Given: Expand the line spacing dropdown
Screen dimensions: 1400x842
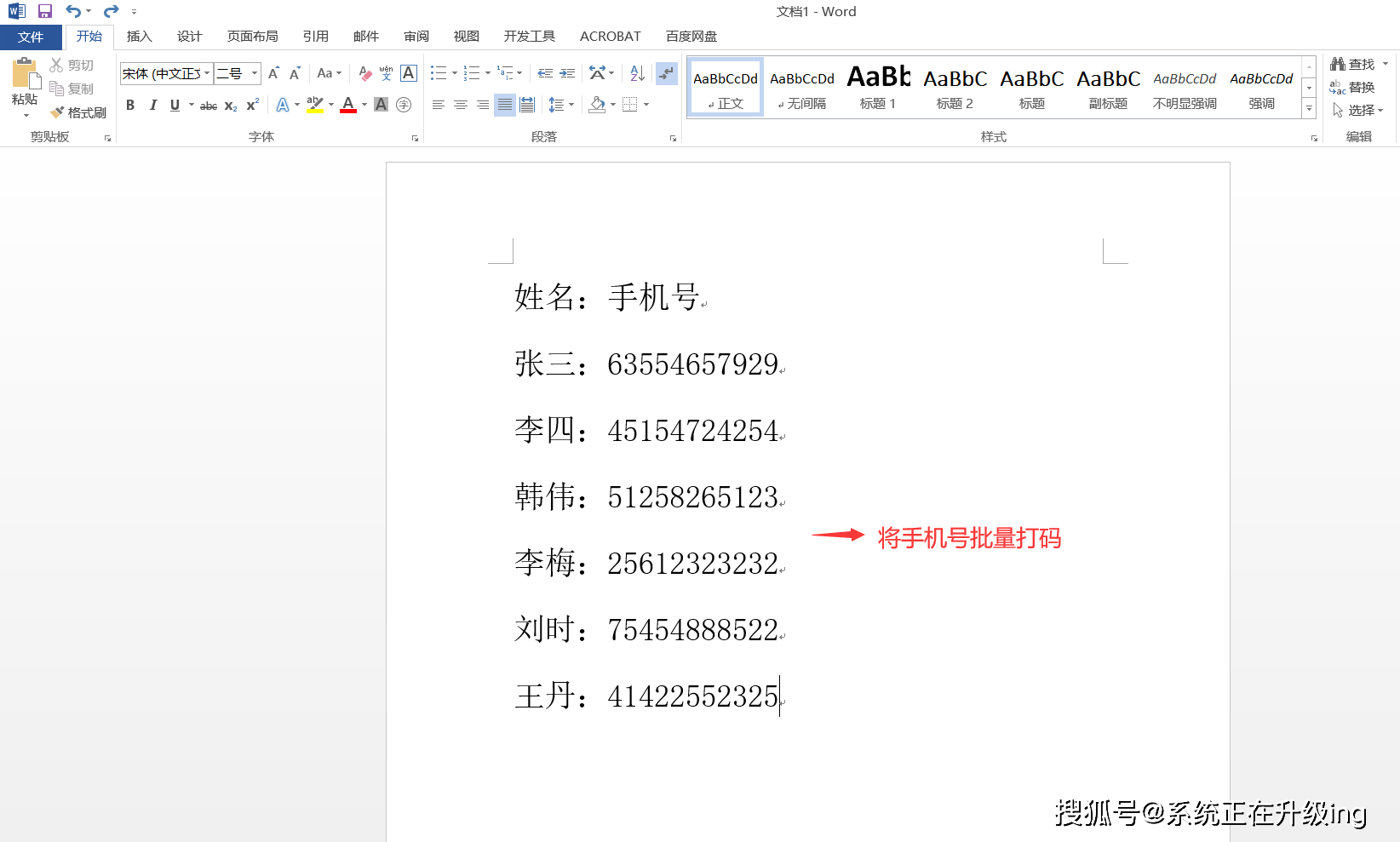Looking at the screenshot, I should (571, 106).
